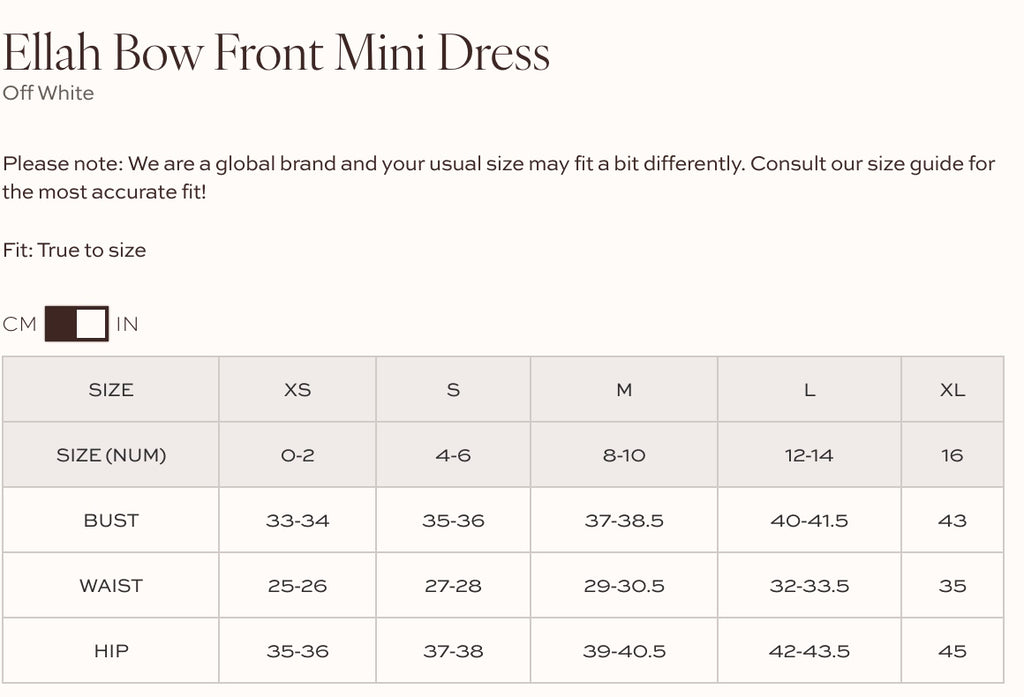Select the CM label

coord(19,323)
